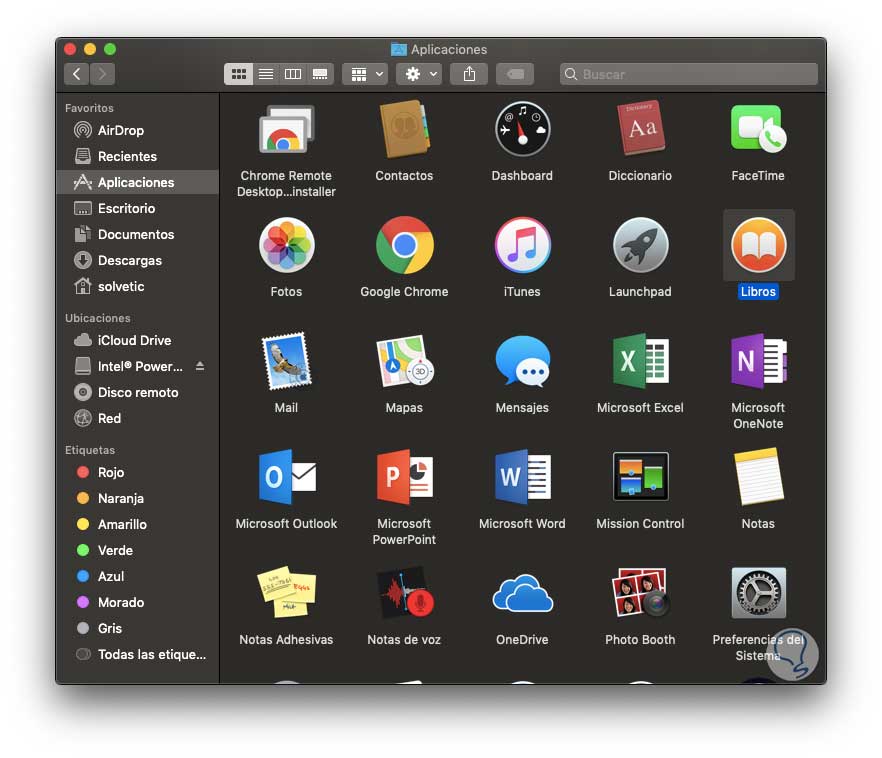
Task: Open the Contactos app
Action: tap(404, 129)
